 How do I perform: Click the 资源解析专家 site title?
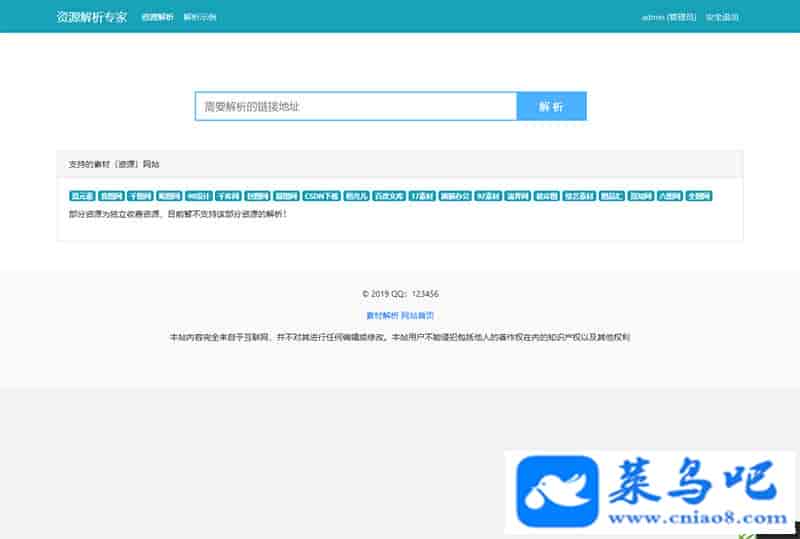click(x=92, y=17)
